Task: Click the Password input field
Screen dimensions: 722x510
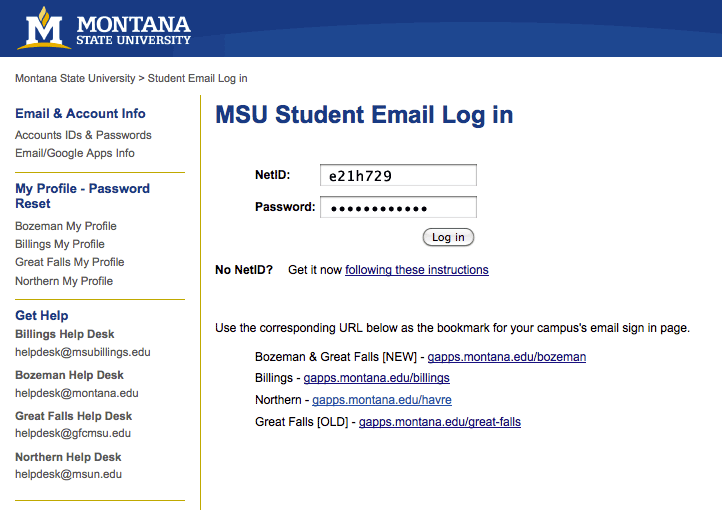Action: [x=398, y=208]
